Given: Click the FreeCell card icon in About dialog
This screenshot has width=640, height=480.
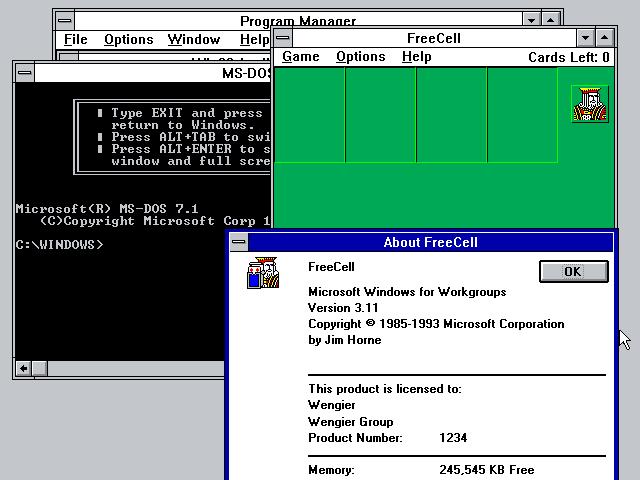Looking at the screenshot, I should tap(263, 273).
